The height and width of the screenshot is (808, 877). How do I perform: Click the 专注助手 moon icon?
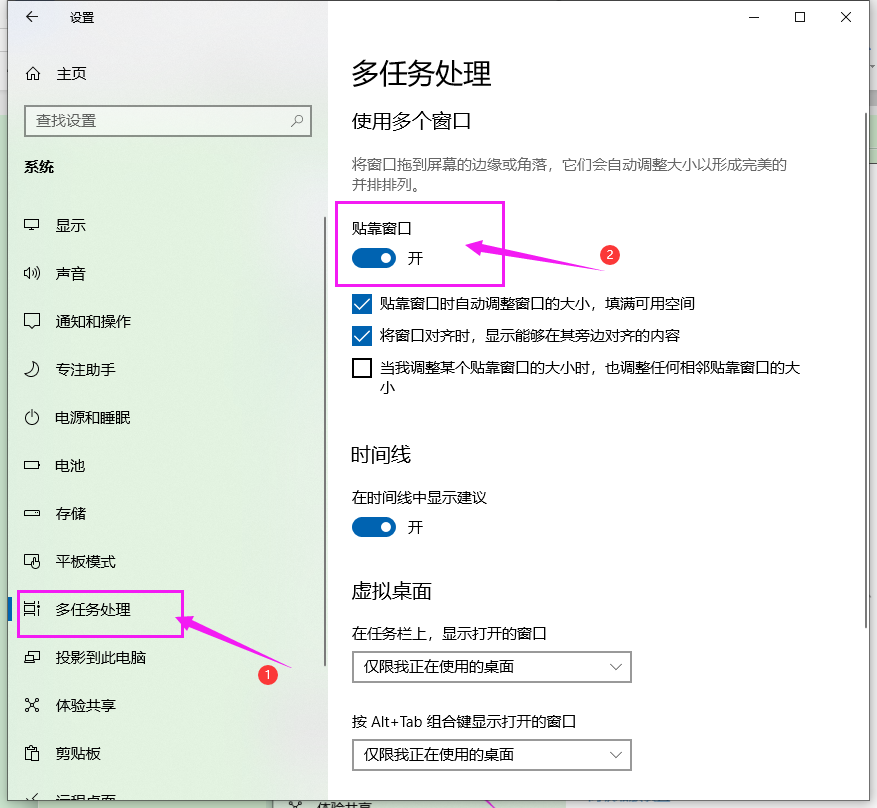coord(32,369)
